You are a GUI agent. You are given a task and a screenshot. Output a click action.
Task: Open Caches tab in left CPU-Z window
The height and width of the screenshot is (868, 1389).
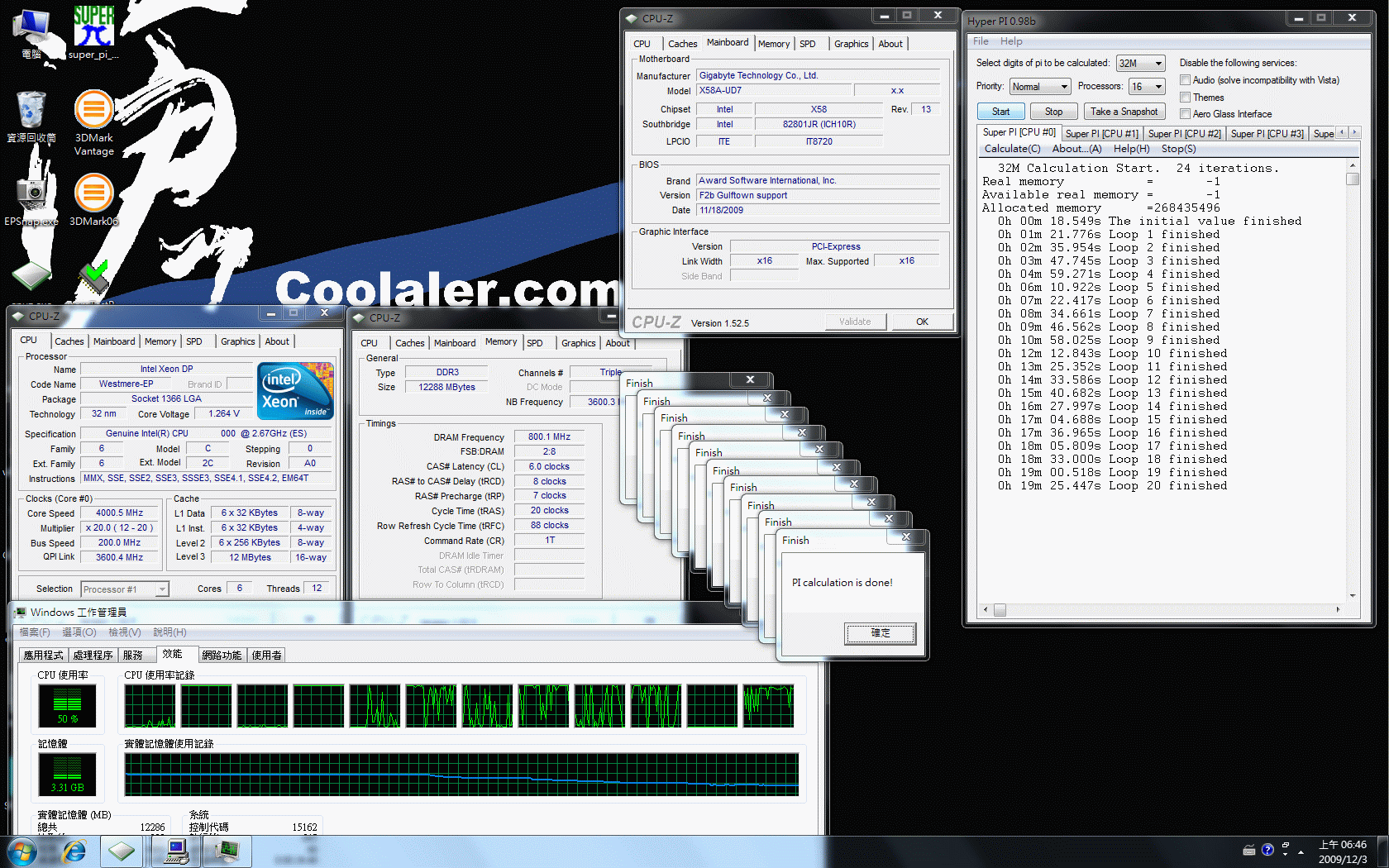click(69, 341)
